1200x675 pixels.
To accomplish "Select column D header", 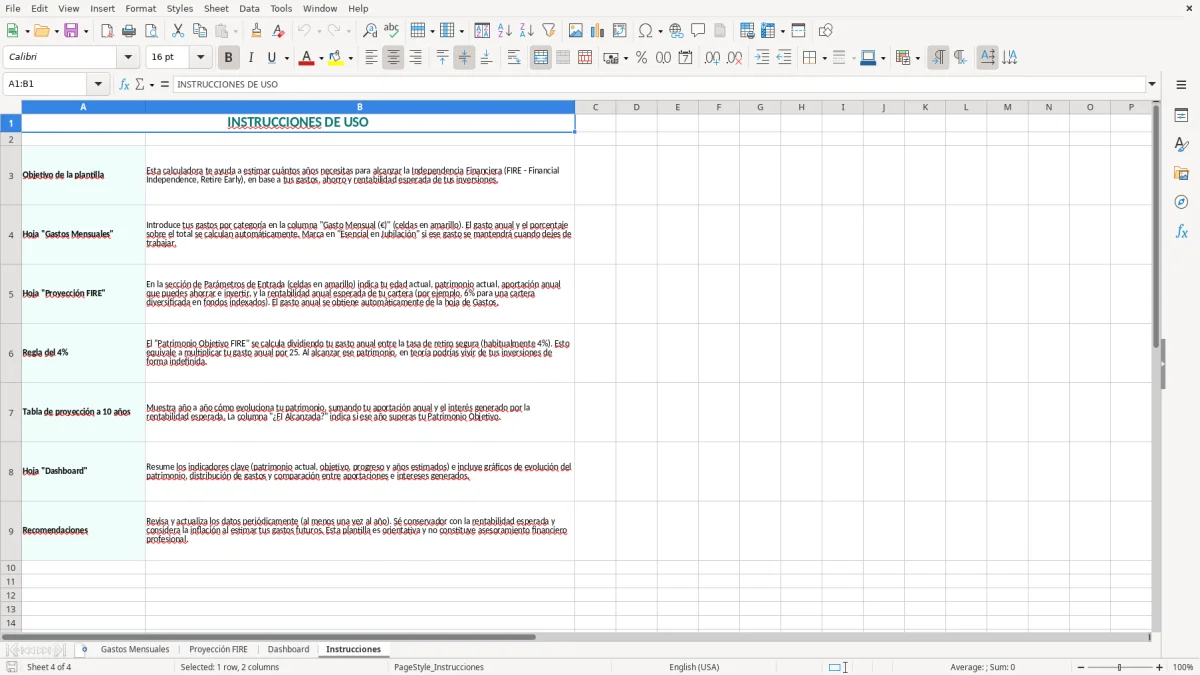I will tap(636, 107).
